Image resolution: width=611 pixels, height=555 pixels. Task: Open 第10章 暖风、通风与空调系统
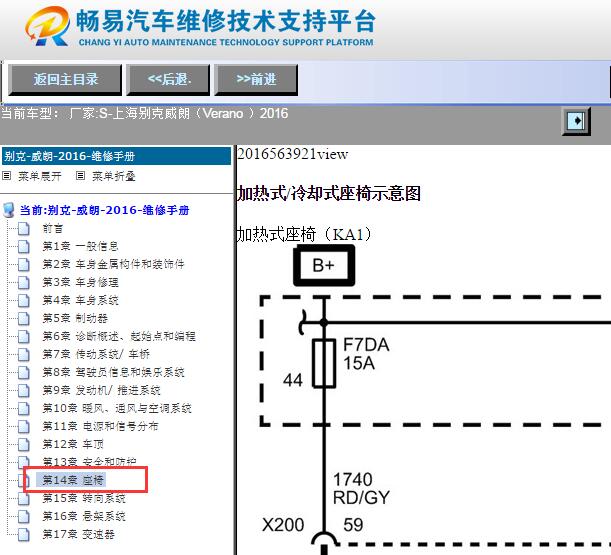[x=117, y=408]
